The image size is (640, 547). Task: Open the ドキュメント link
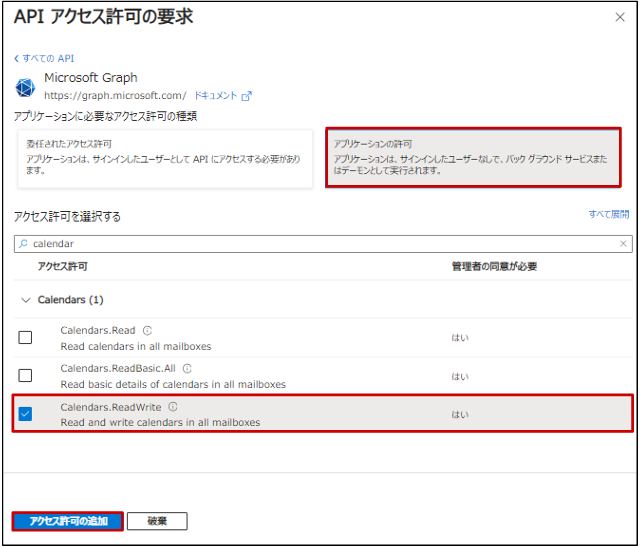coord(216,96)
